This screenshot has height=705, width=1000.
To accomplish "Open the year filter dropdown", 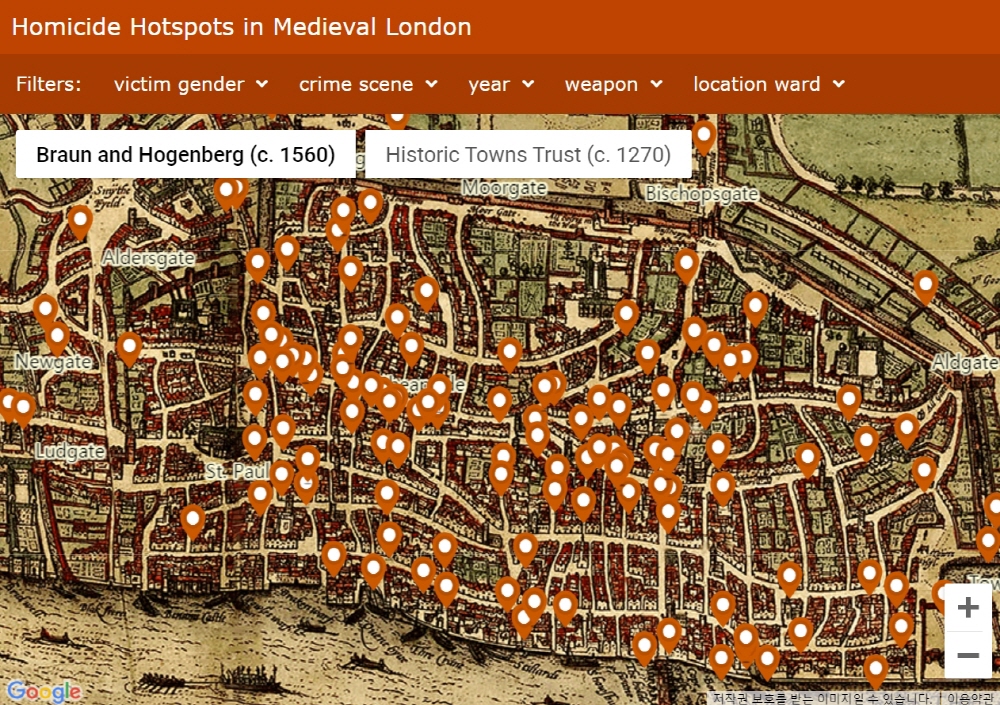I will tap(501, 84).
